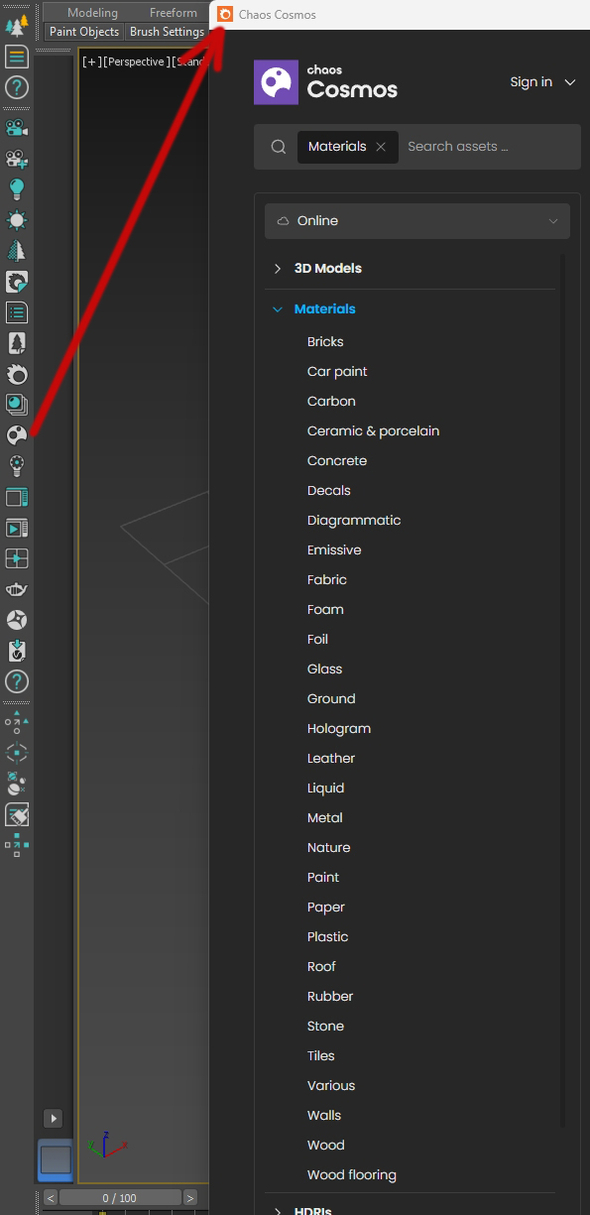This screenshot has height=1215, width=590.
Task: Click the aperture sphere icon
Action: point(17,620)
